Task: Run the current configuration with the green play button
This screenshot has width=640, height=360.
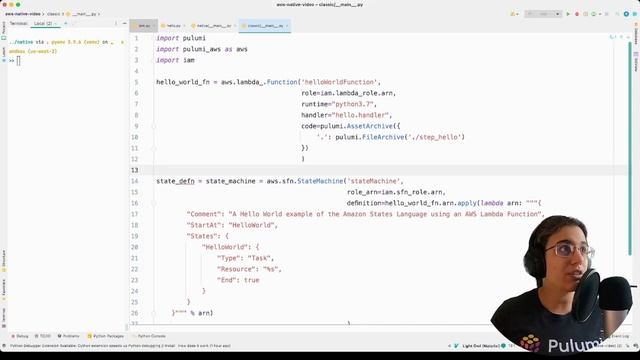Action: (x=568, y=14)
